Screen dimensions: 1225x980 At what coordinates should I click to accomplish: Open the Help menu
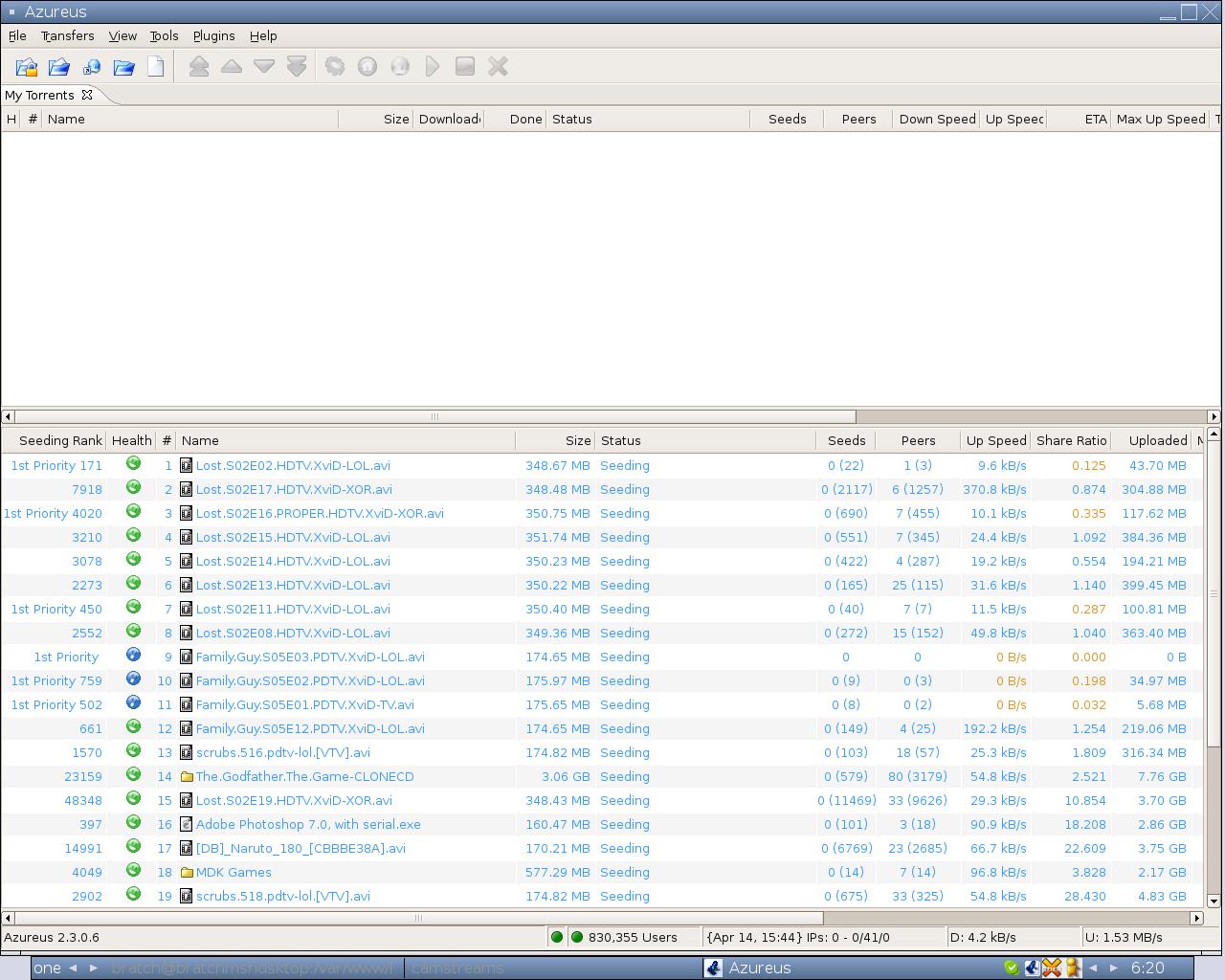pos(263,35)
